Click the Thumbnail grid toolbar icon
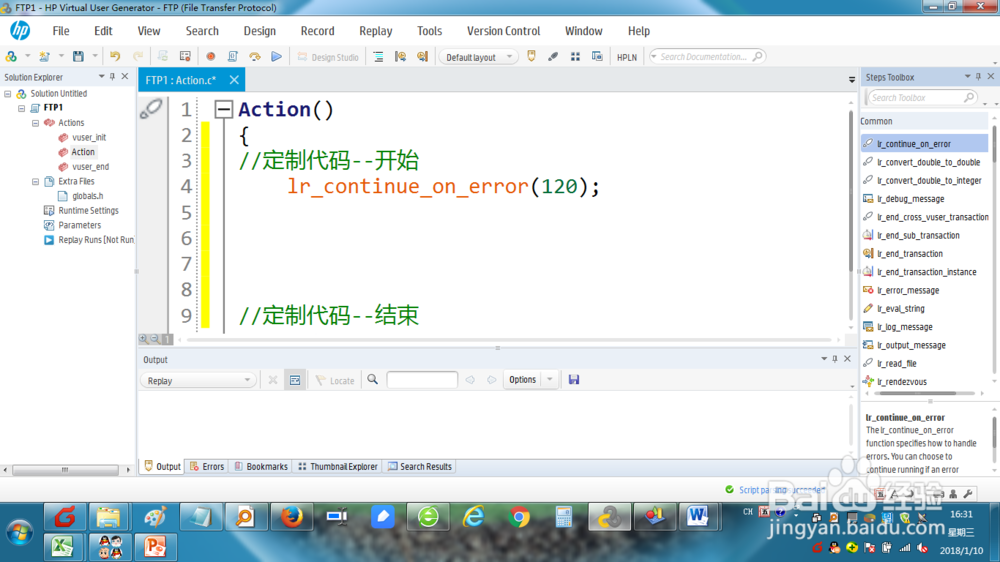Viewport: 1000px width, 562px height. (x=575, y=56)
